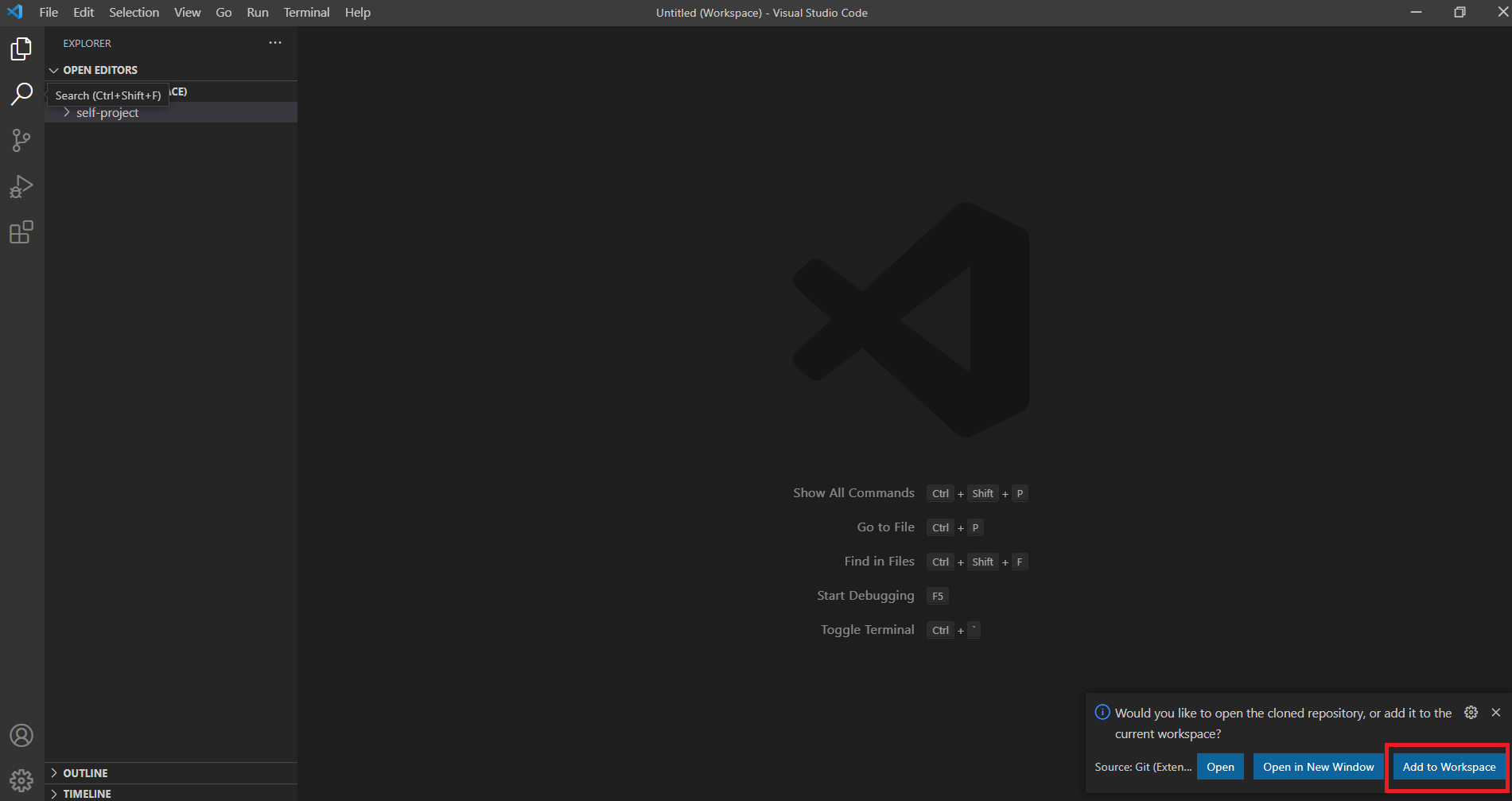Open the Search view icon
The image size is (1512, 801).
coord(21,95)
